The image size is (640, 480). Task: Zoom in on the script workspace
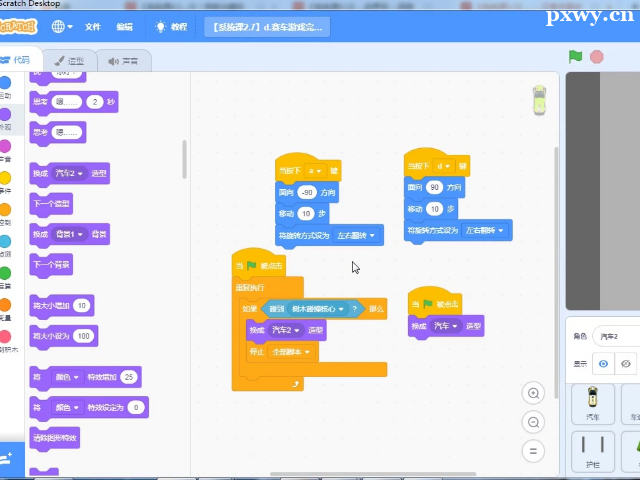[x=534, y=393]
